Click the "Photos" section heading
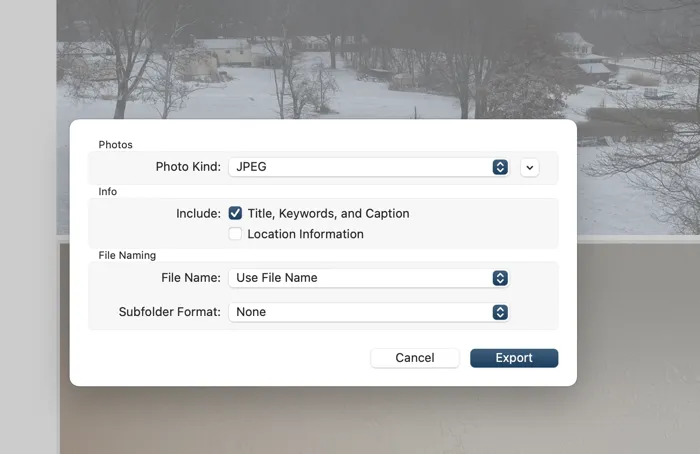This screenshot has width=700, height=454. click(115, 145)
